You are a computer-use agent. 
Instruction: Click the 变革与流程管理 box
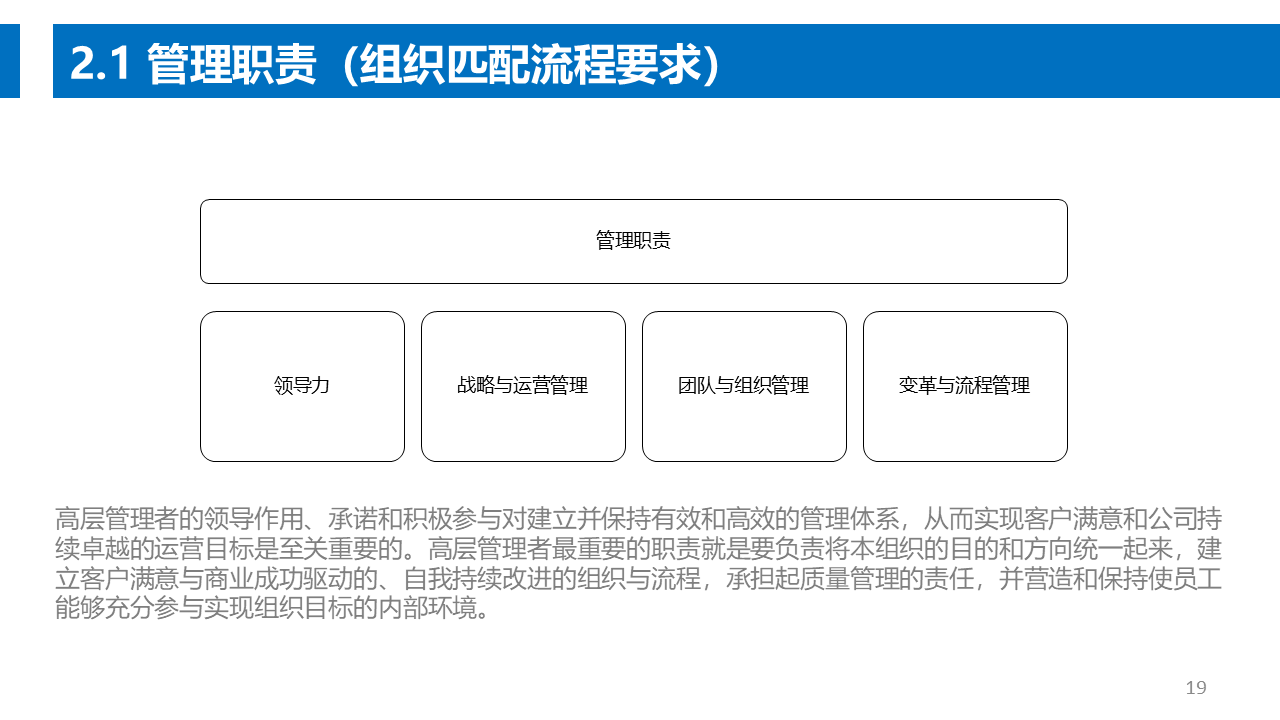[x=965, y=386]
